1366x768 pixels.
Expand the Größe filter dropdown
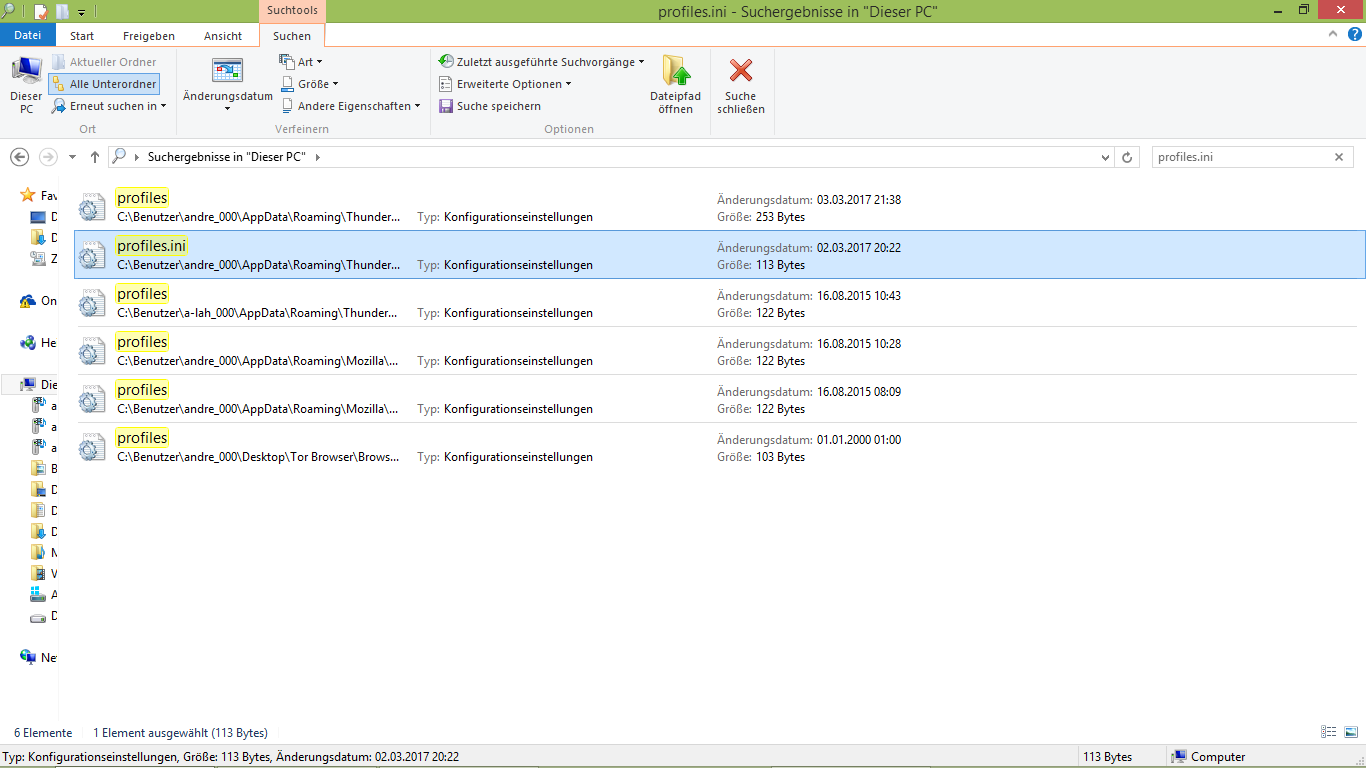[309, 84]
